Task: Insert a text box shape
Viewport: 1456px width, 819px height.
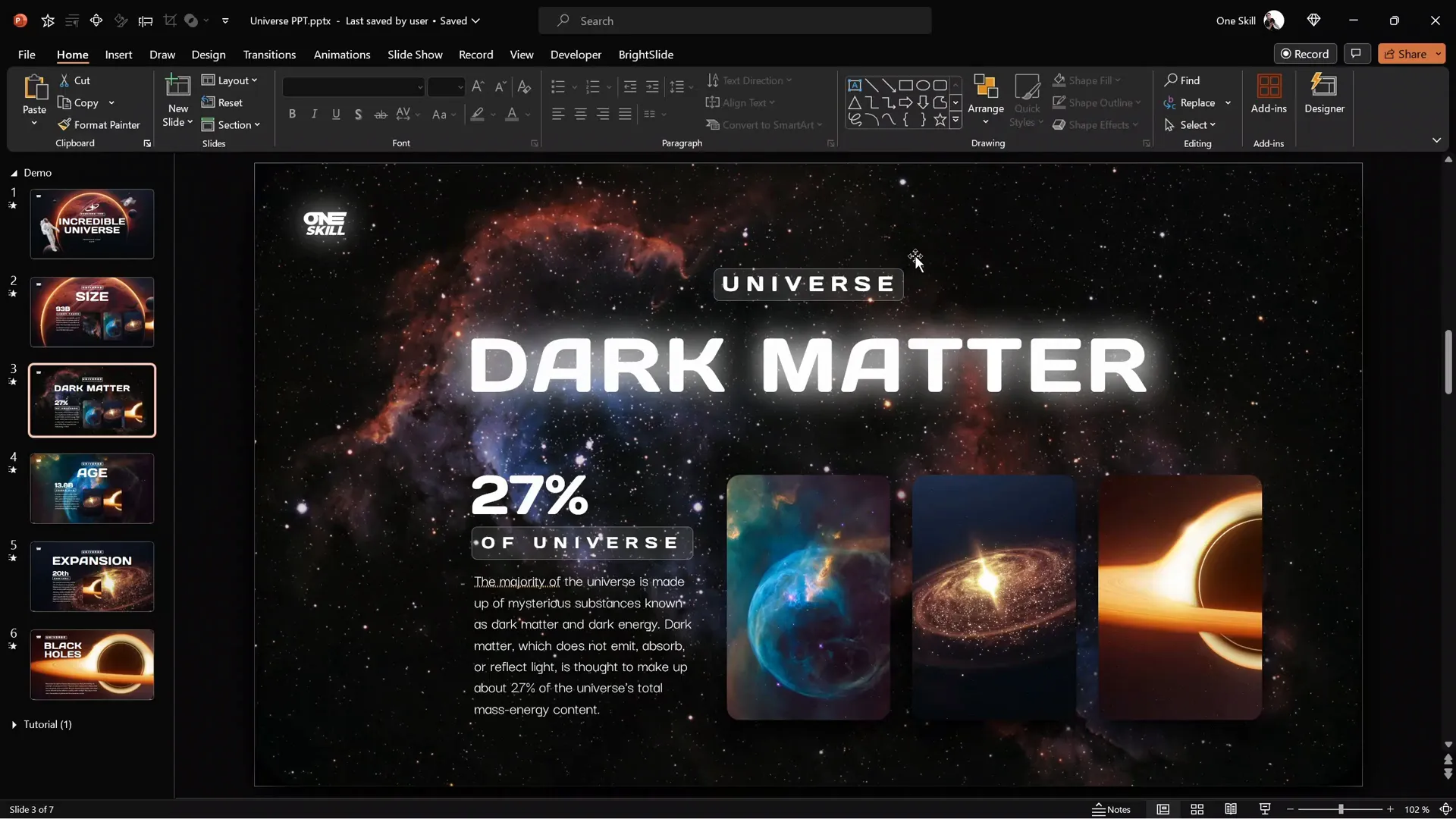Action: point(855,85)
